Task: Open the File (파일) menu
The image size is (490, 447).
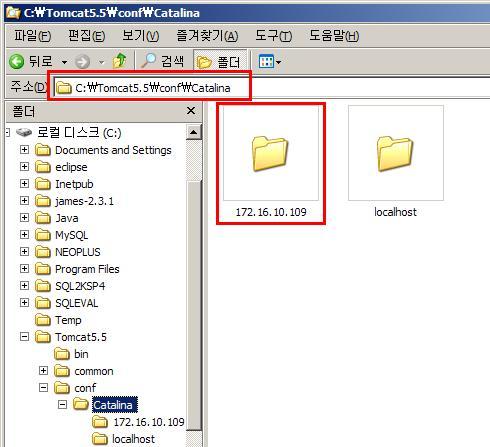Action: (x=32, y=36)
